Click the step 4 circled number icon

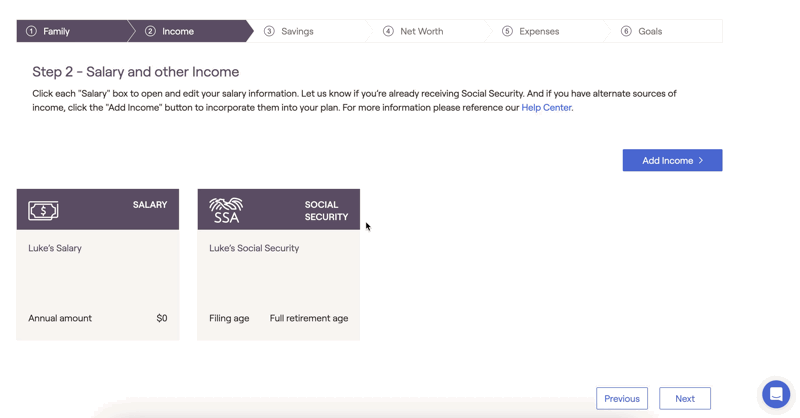[x=388, y=31]
